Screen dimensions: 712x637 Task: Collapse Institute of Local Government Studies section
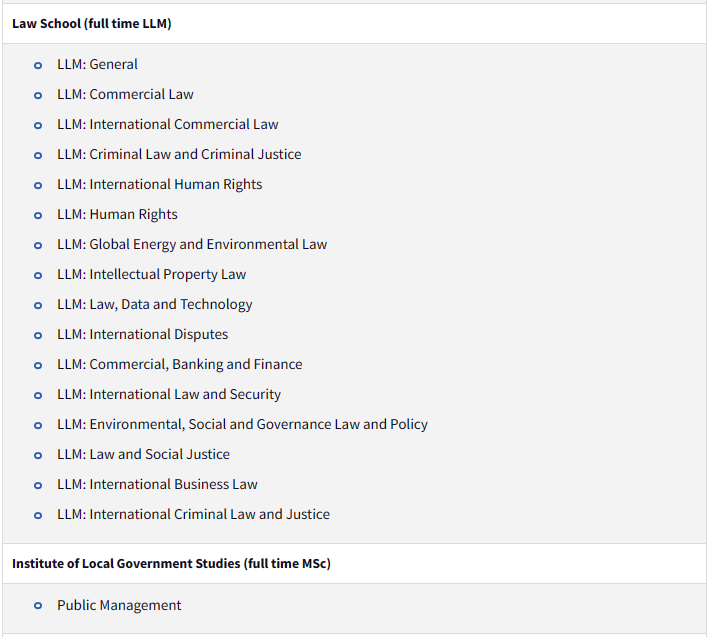pos(354,563)
